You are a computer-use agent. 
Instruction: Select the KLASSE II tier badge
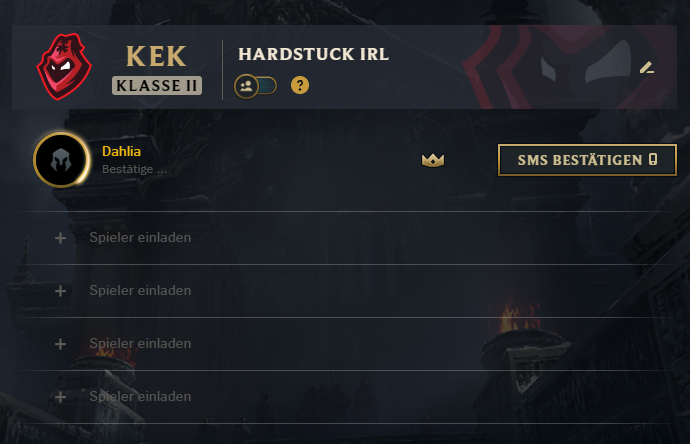point(157,85)
